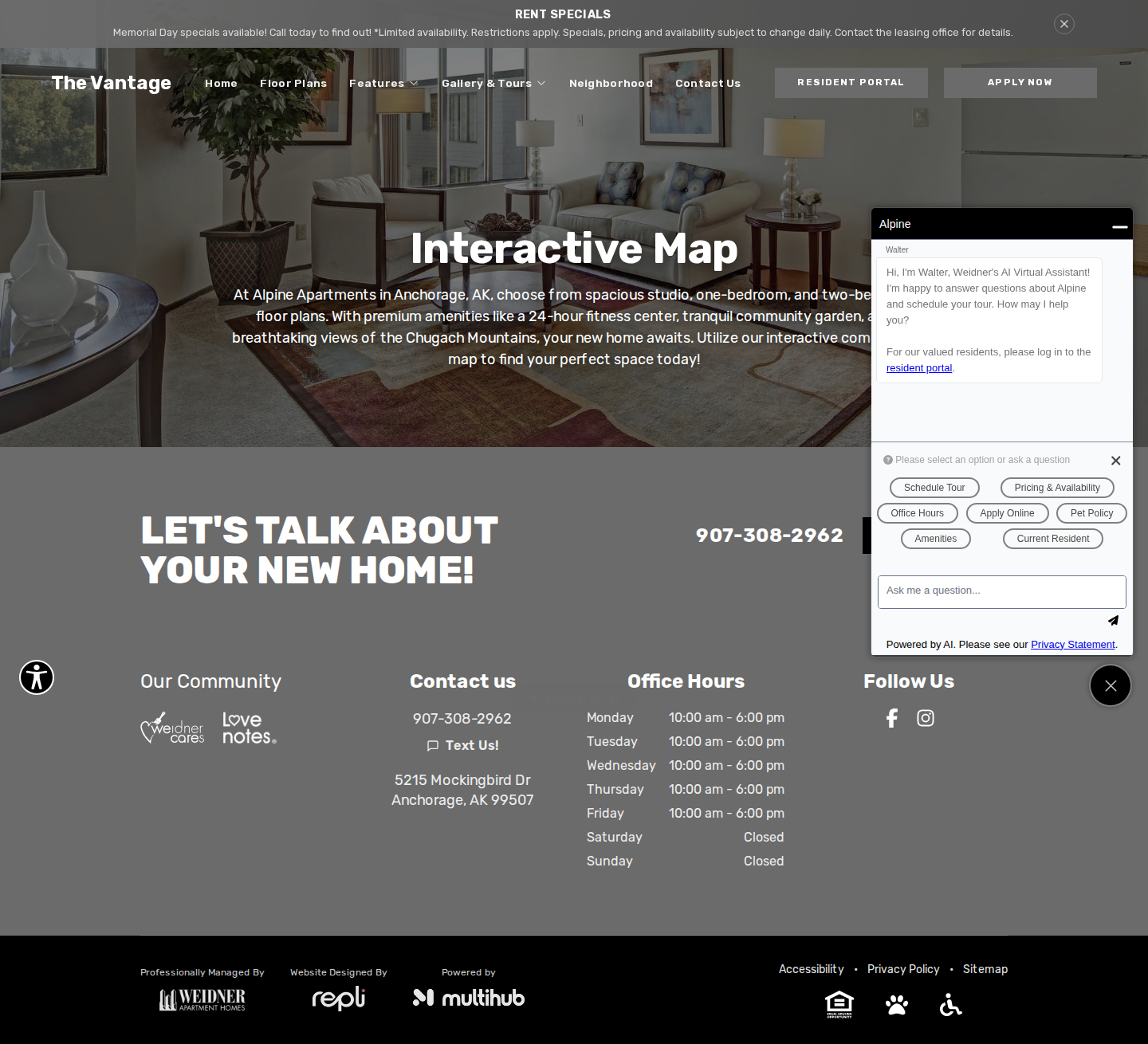Viewport: 1148px width, 1044px height.
Task: Dismiss the chat options panel
Action: (x=1115, y=461)
